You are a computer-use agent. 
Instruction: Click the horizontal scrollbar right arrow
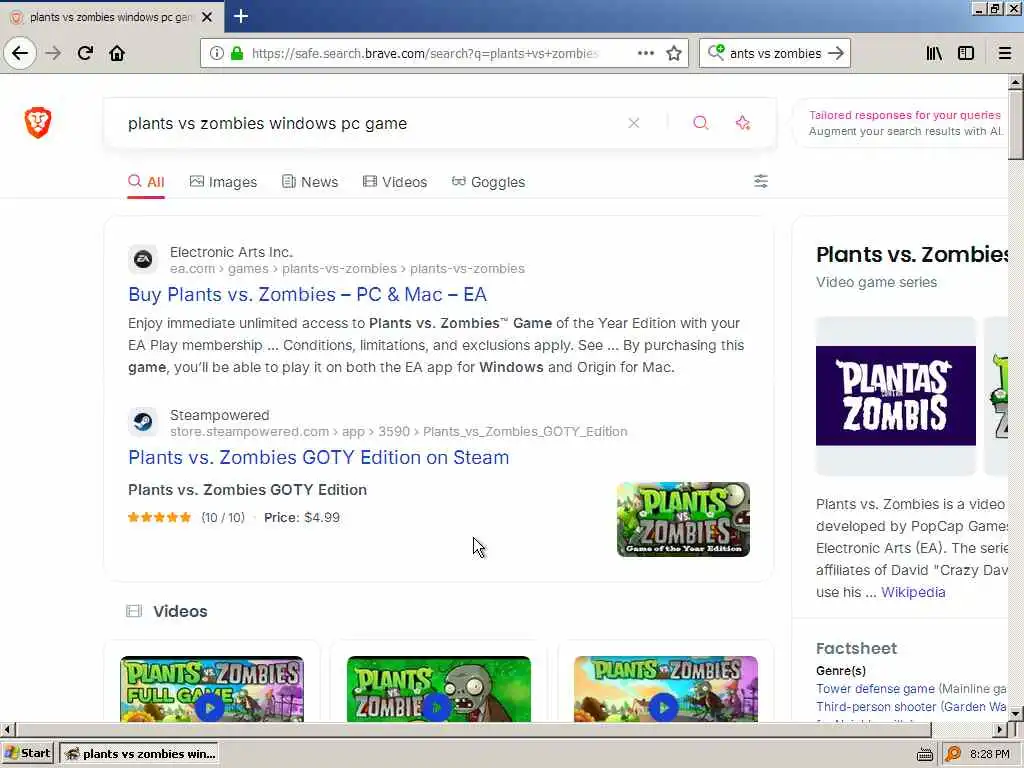[1000, 729]
